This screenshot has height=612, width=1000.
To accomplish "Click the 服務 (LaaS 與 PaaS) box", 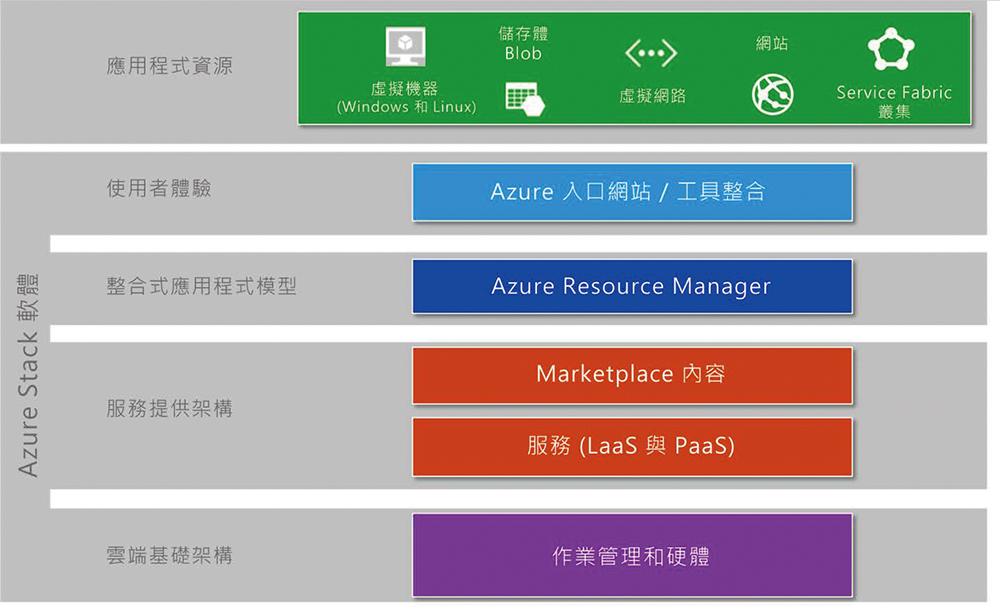I will tap(632, 446).
